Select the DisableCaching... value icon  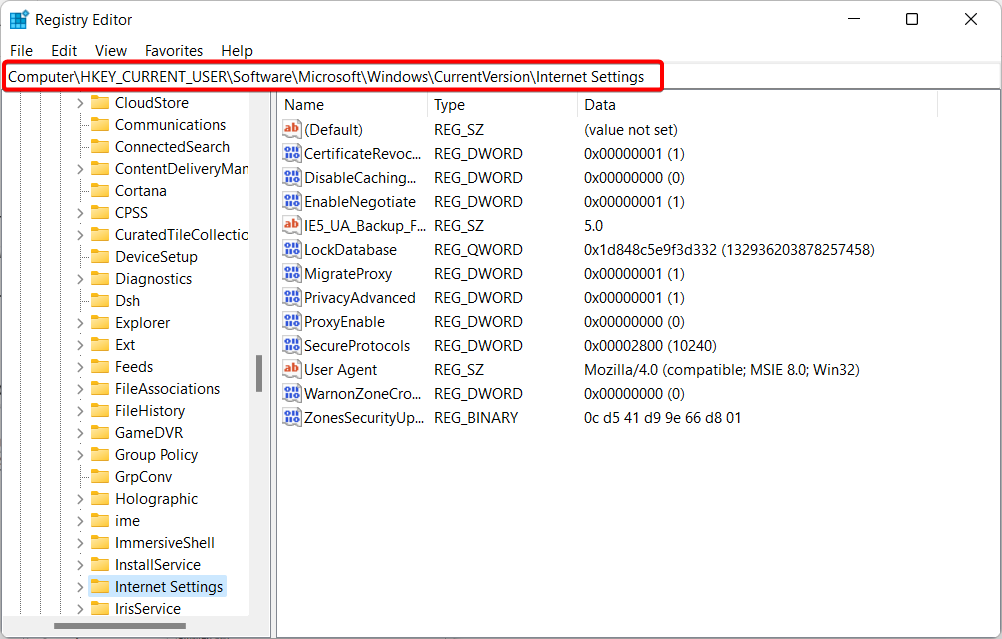tap(291, 177)
